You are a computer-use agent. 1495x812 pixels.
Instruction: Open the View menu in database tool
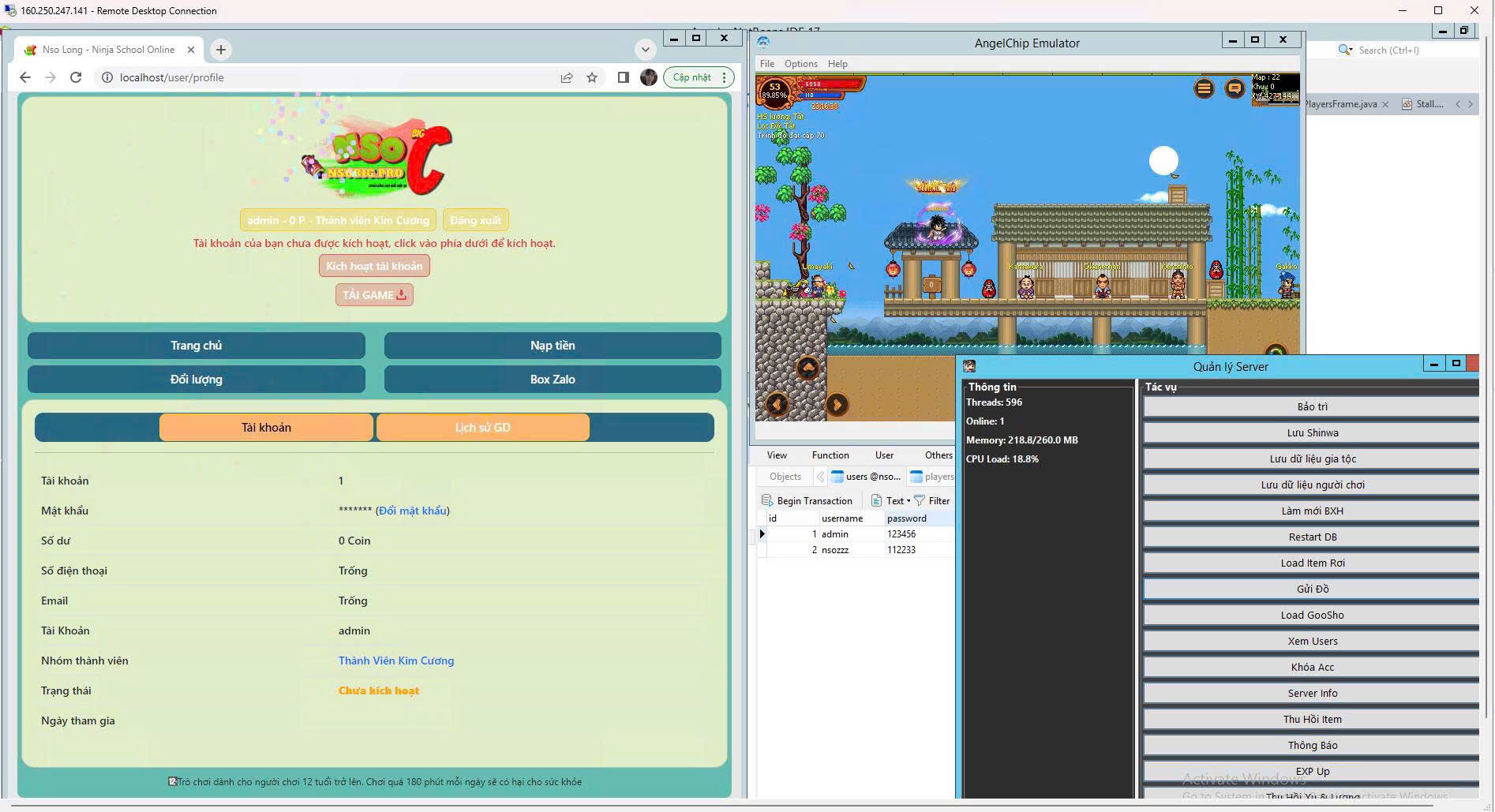click(x=777, y=455)
